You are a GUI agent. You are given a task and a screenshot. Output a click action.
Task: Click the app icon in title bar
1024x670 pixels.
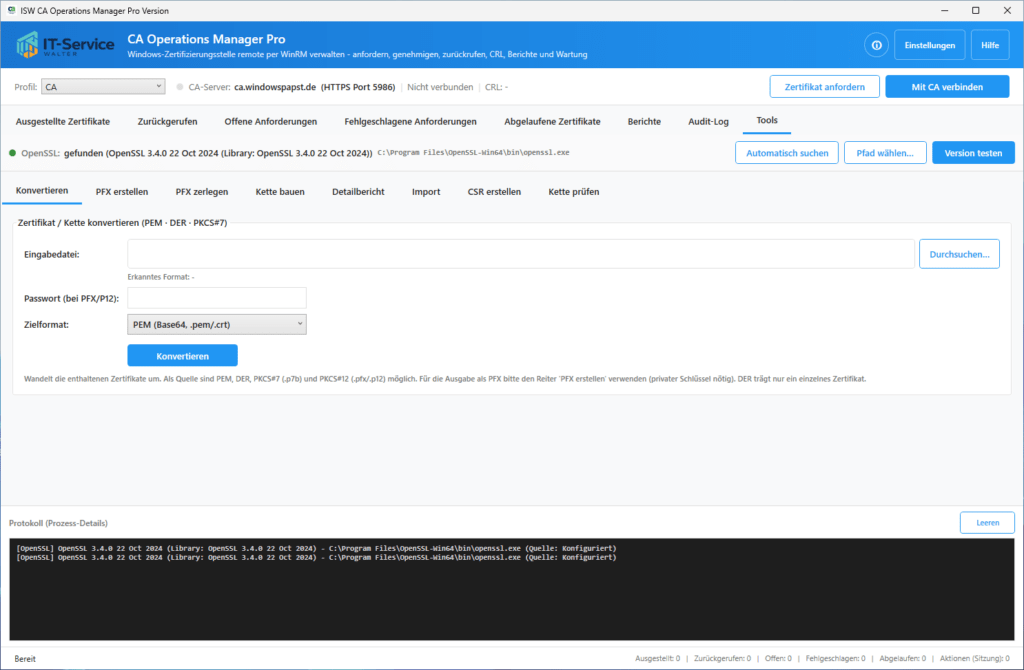tap(11, 10)
